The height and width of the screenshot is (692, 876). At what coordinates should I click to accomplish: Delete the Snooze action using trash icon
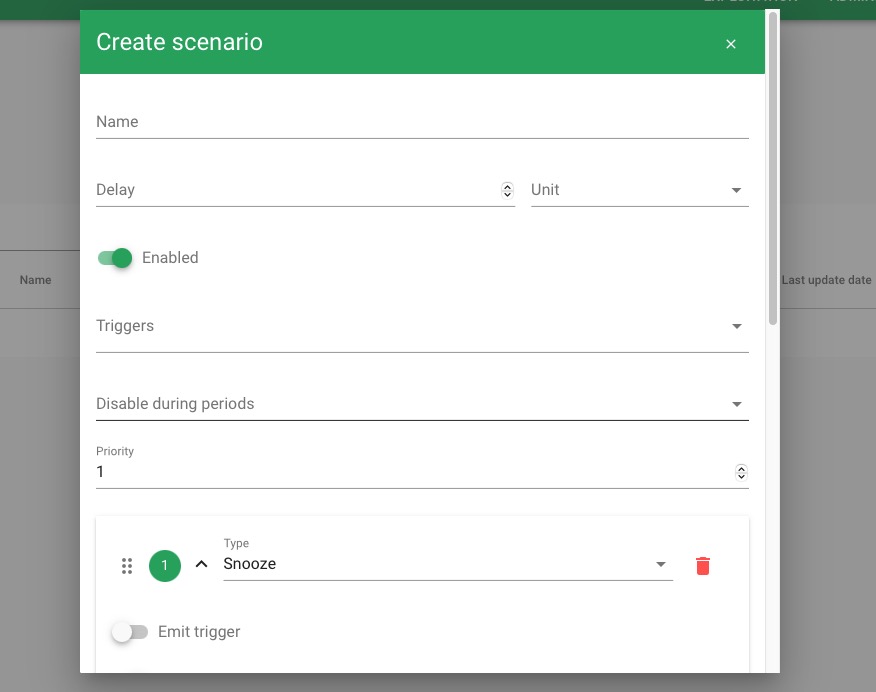click(x=703, y=565)
